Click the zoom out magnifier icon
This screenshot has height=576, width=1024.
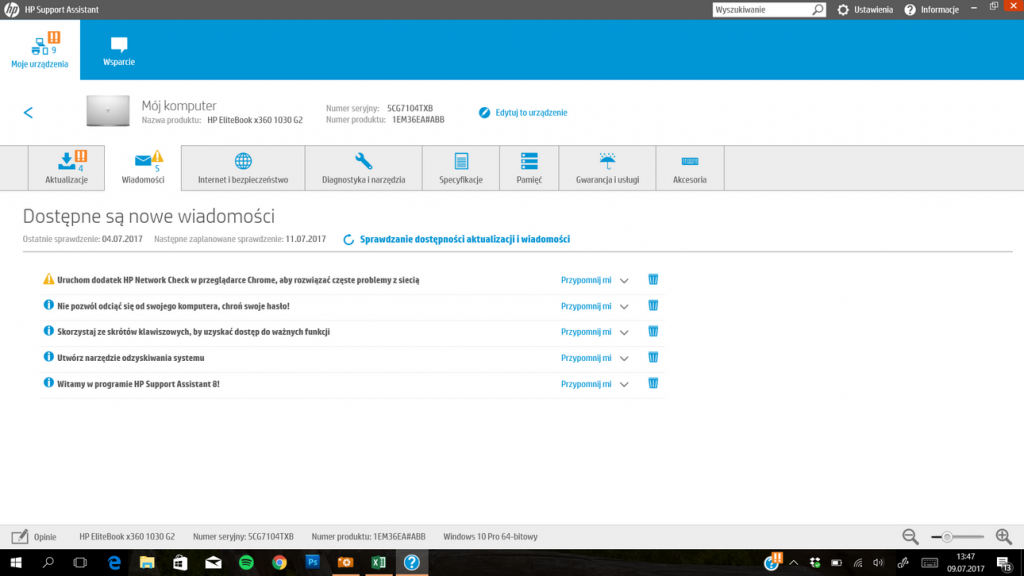point(910,537)
